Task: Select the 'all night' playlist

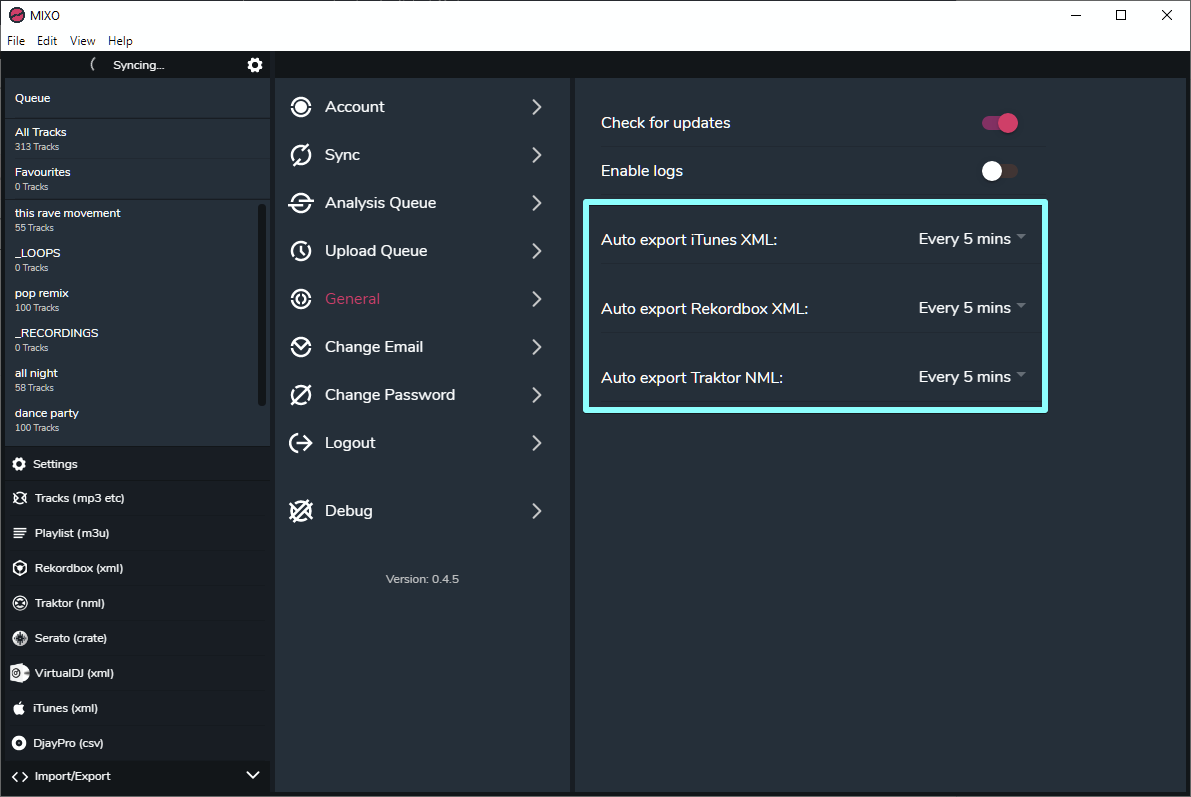Action: (131, 380)
